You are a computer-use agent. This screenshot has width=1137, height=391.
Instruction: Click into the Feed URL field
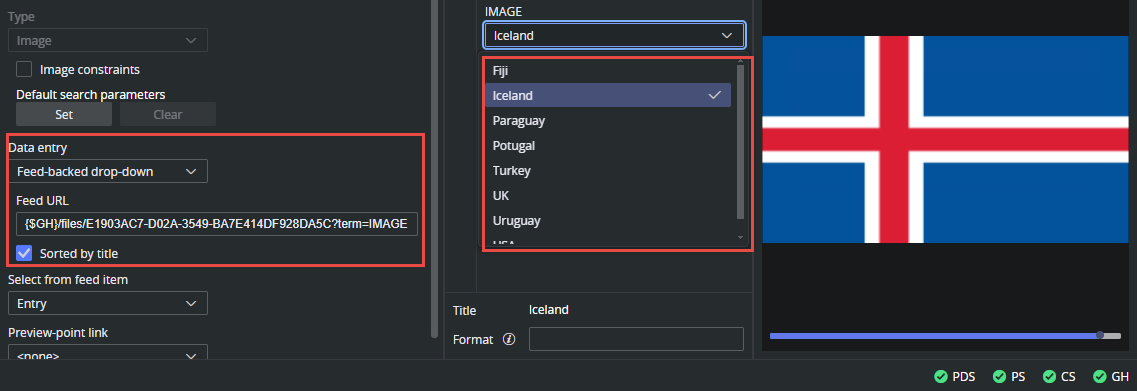point(217,225)
